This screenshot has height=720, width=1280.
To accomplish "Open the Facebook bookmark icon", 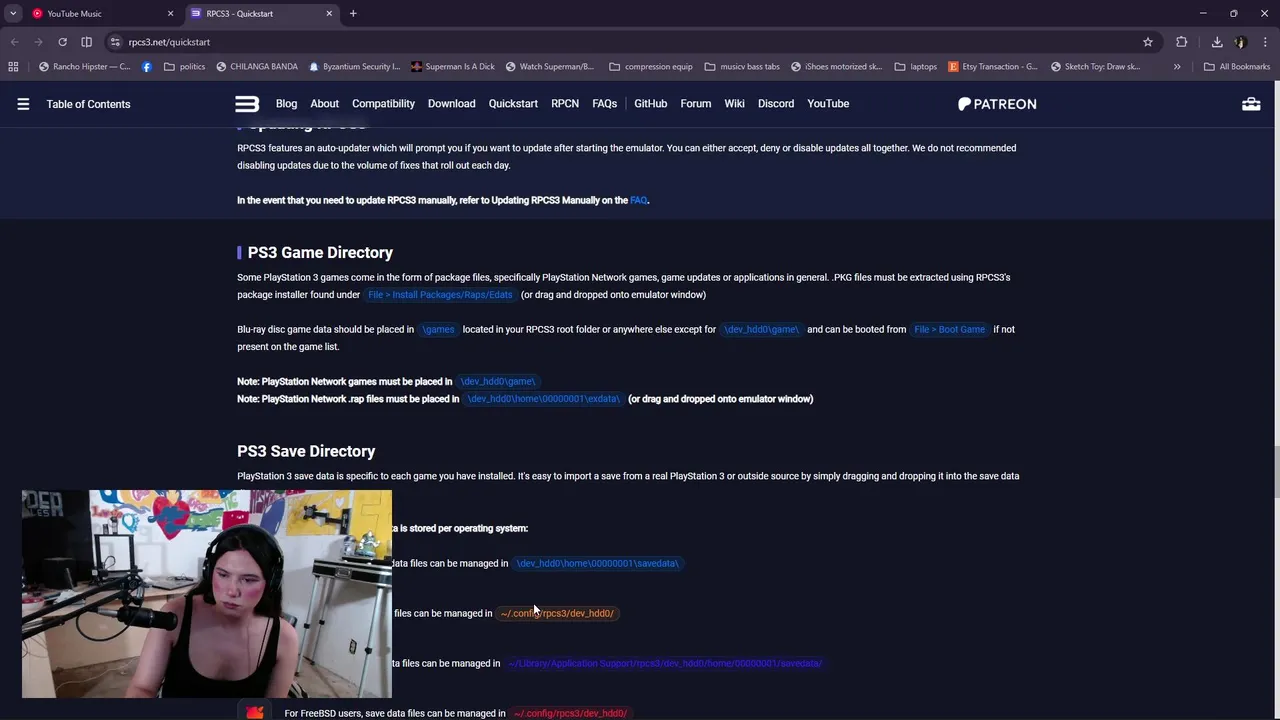I will 147,67.
